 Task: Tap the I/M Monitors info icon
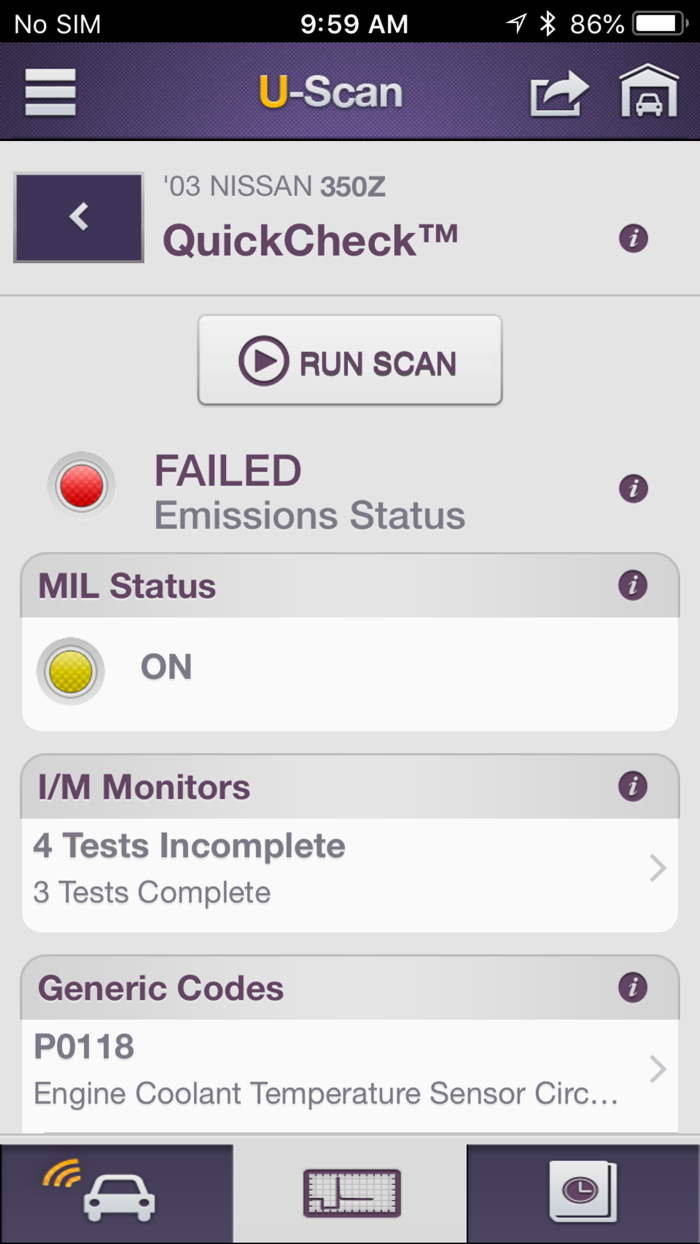click(633, 787)
